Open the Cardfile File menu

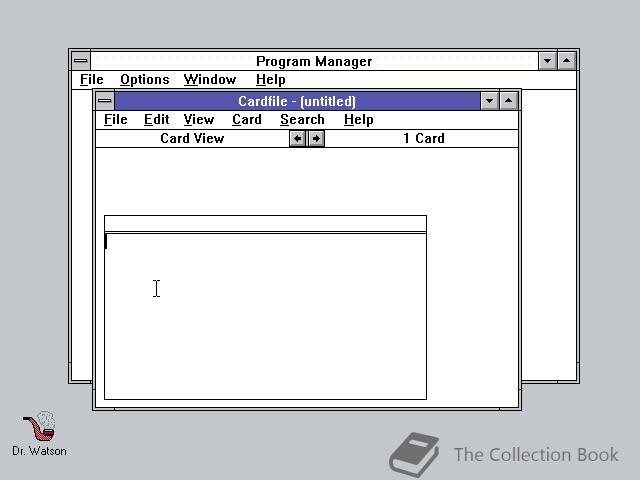tap(116, 120)
